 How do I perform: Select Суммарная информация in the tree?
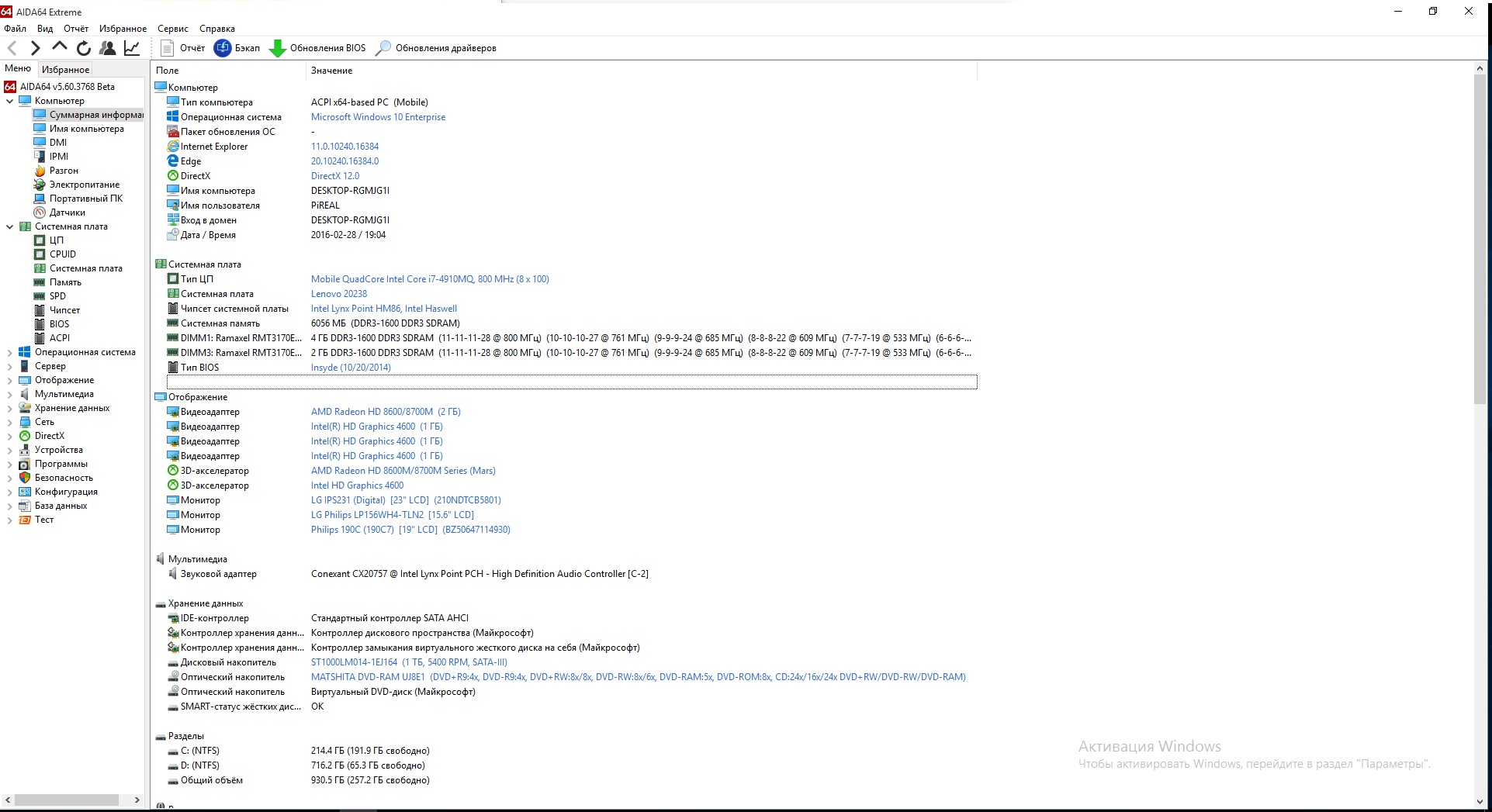pos(88,115)
